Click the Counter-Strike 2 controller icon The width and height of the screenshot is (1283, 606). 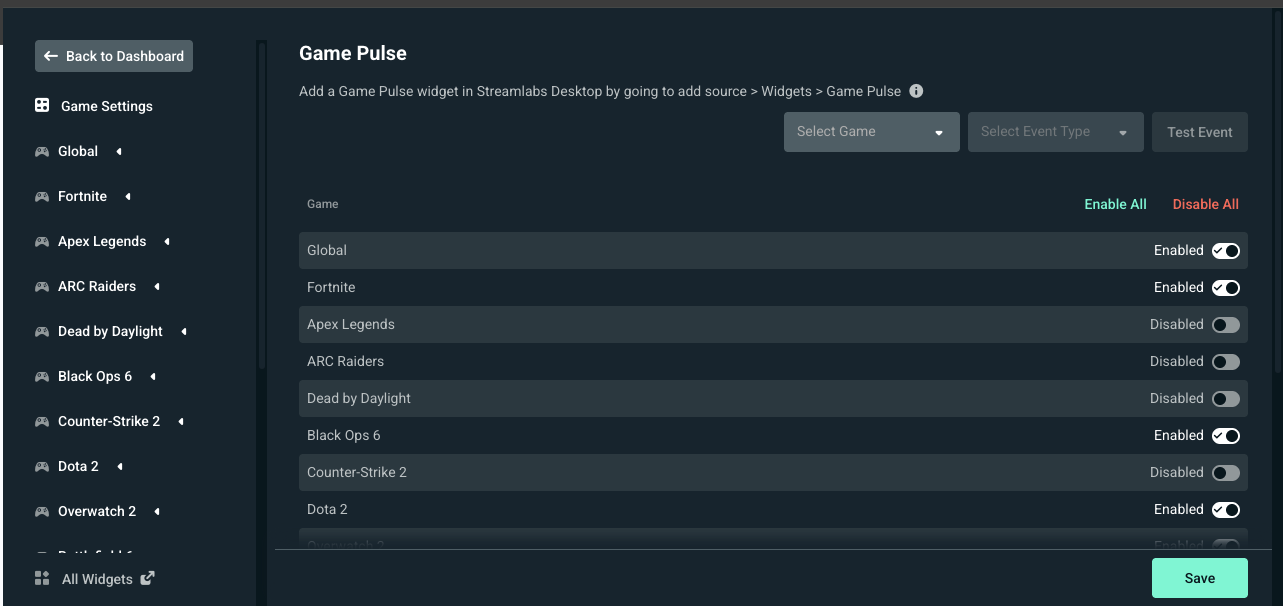tap(41, 421)
